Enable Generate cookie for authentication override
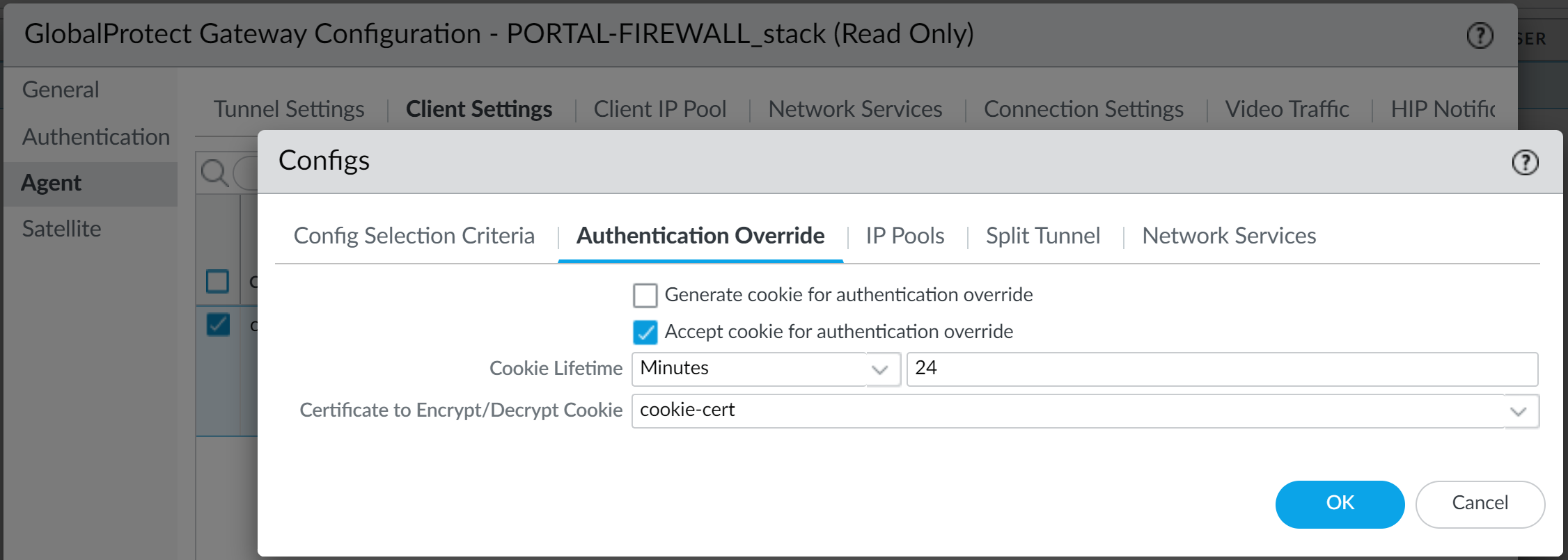The width and height of the screenshot is (1568, 560). [645, 295]
